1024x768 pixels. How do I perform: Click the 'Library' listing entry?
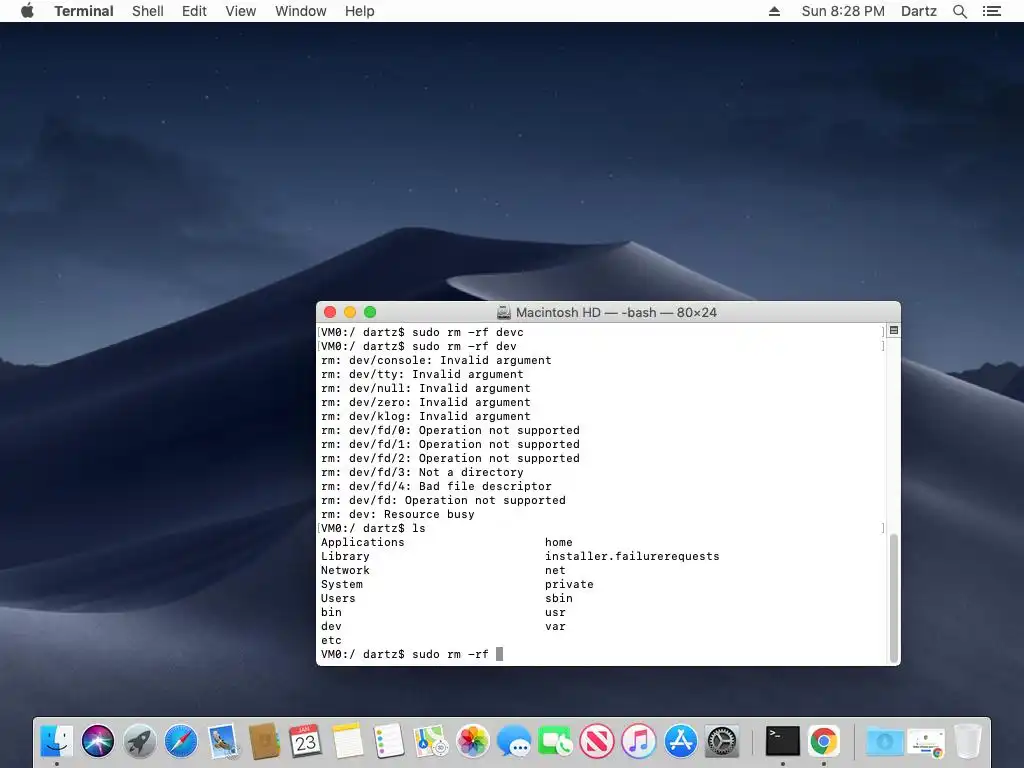pyautogui.click(x=345, y=556)
